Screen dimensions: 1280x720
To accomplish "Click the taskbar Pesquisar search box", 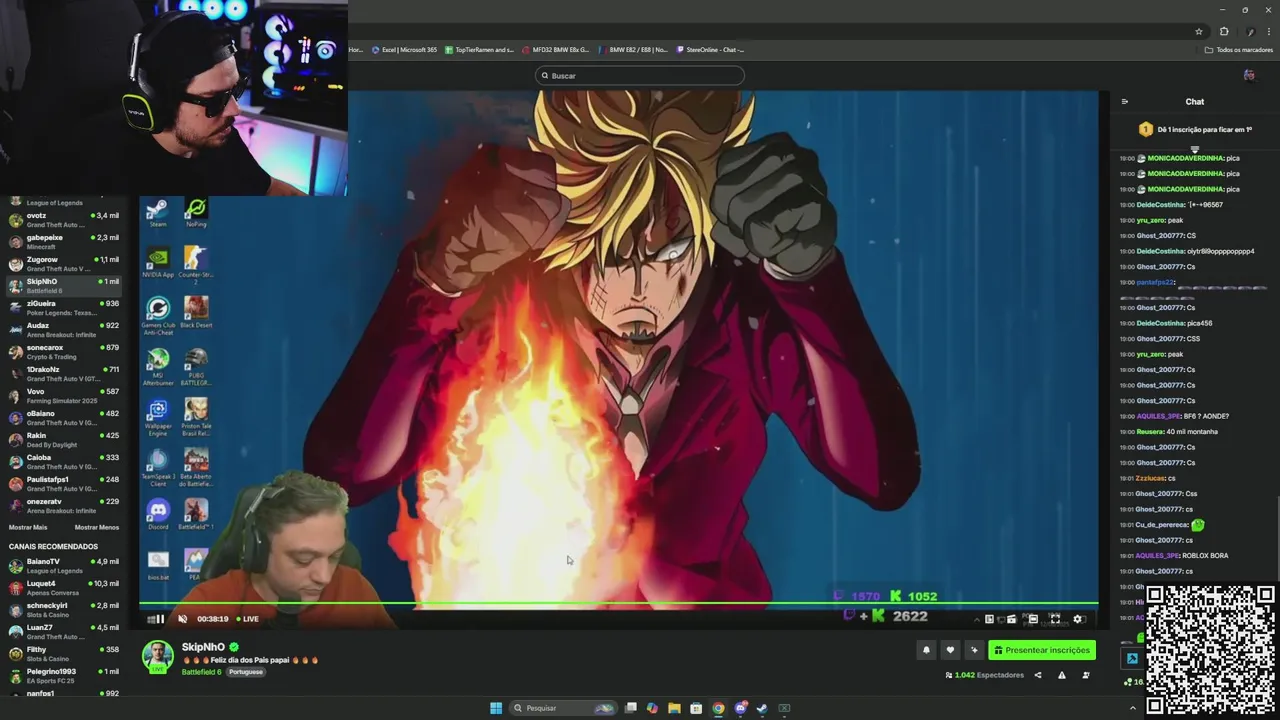I will (563, 708).
